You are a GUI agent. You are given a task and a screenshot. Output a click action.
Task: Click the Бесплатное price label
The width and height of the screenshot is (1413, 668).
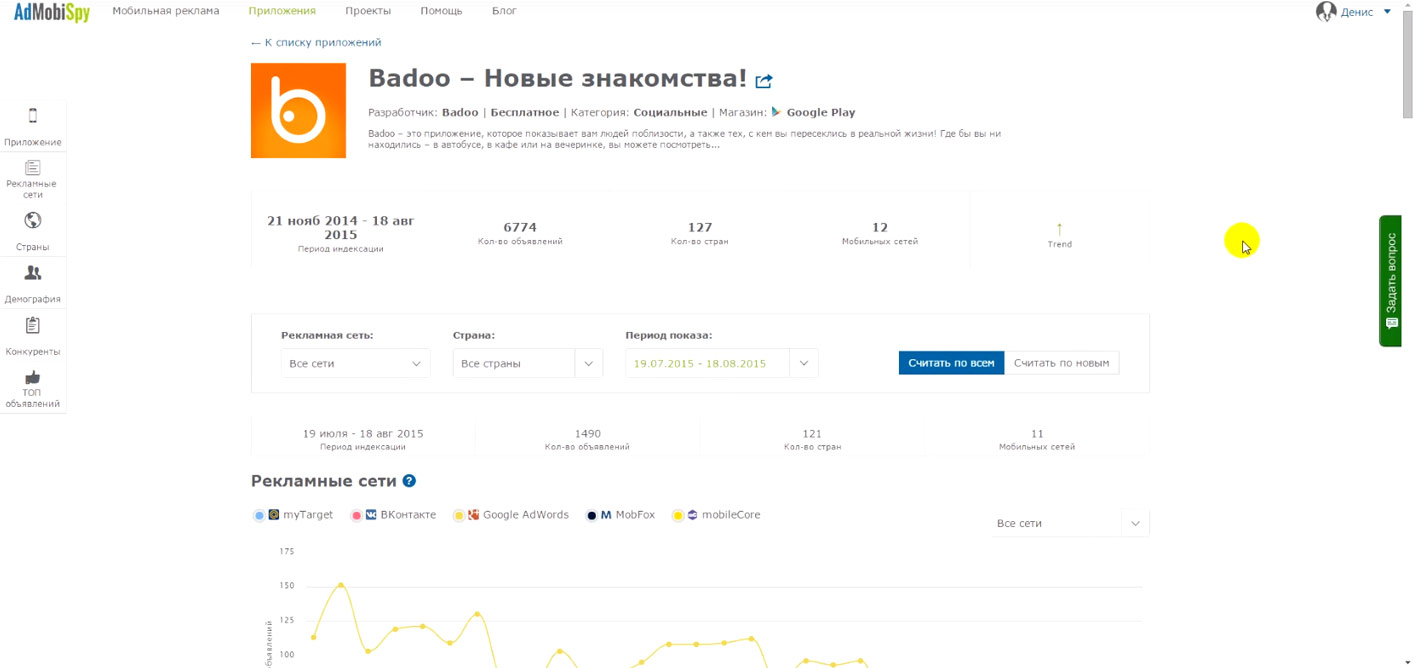(x=525, y=112)
